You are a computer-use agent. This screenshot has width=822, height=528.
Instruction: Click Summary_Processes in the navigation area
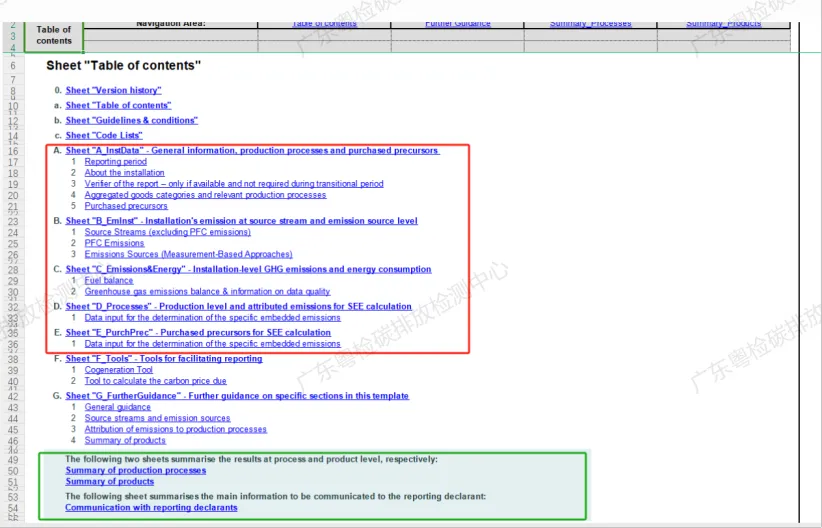pyautogui.click(x=590, y=23)
